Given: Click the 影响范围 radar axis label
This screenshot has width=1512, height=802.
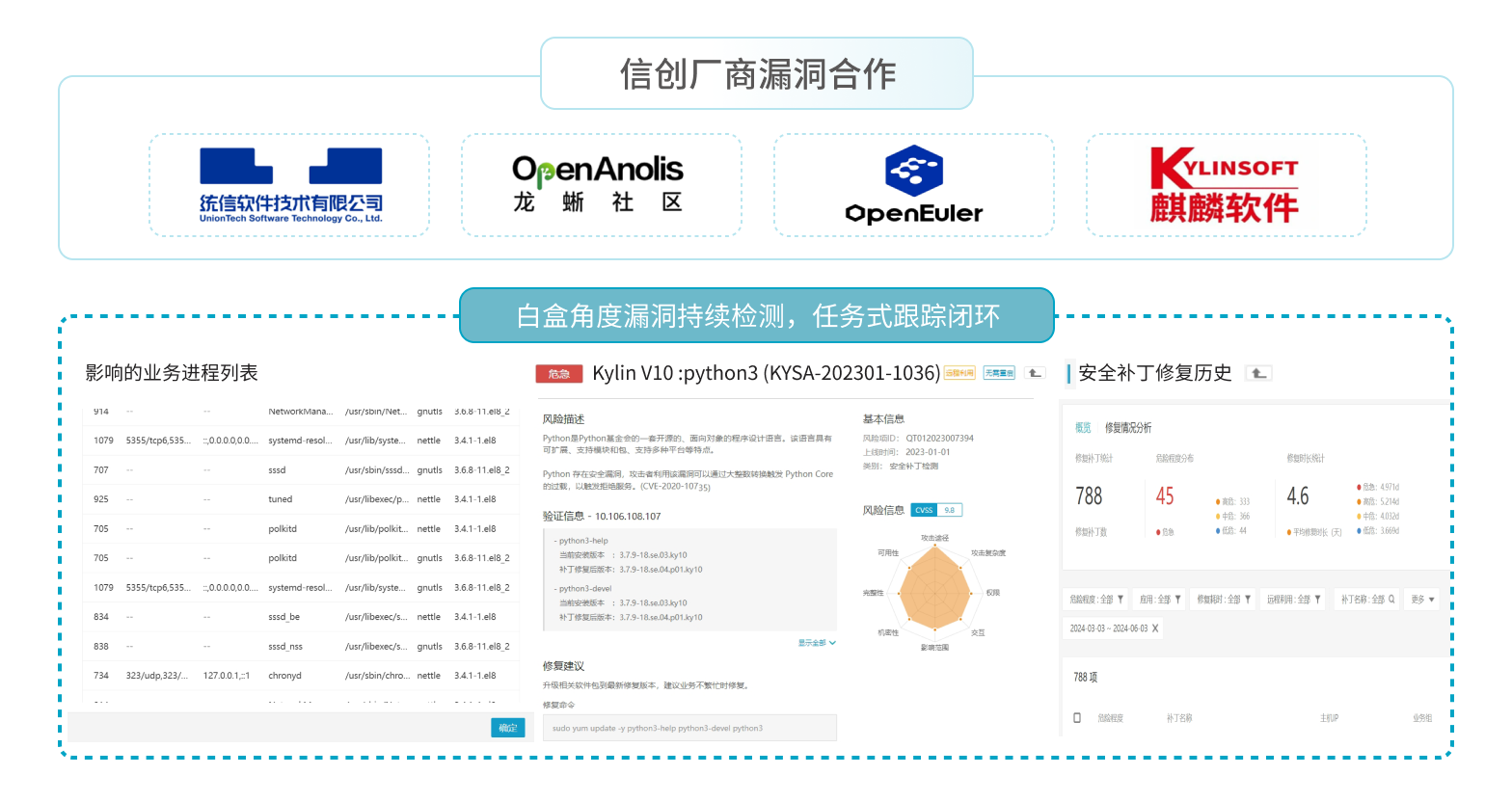Looking at the screenshot, I should click(934, 648).
